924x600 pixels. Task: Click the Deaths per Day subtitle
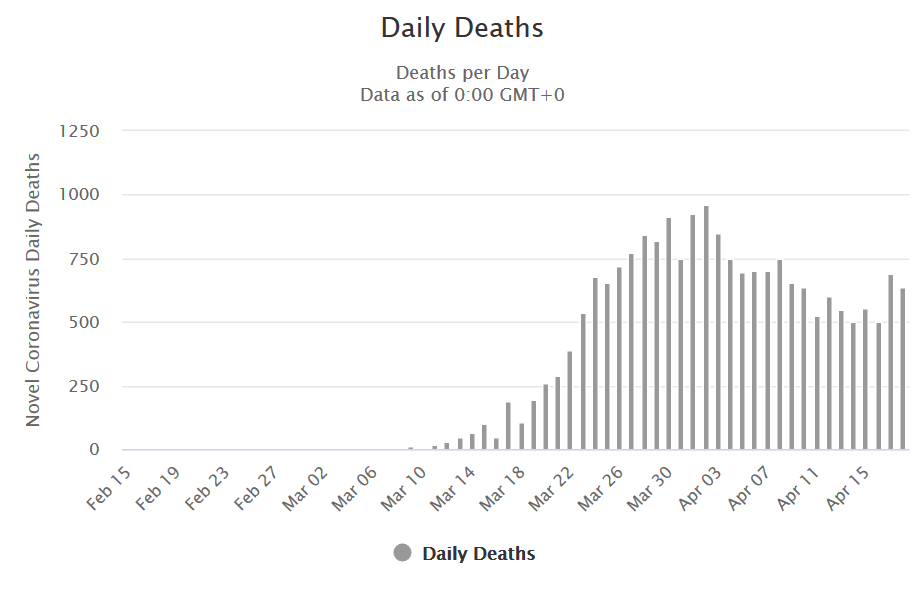462,73
